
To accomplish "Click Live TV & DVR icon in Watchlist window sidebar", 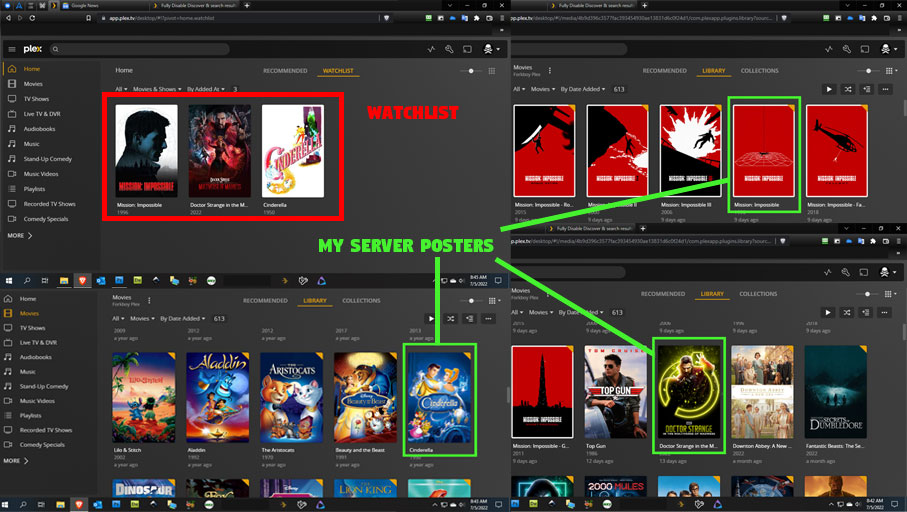I will pyautogui.click(x=12, y=113).
